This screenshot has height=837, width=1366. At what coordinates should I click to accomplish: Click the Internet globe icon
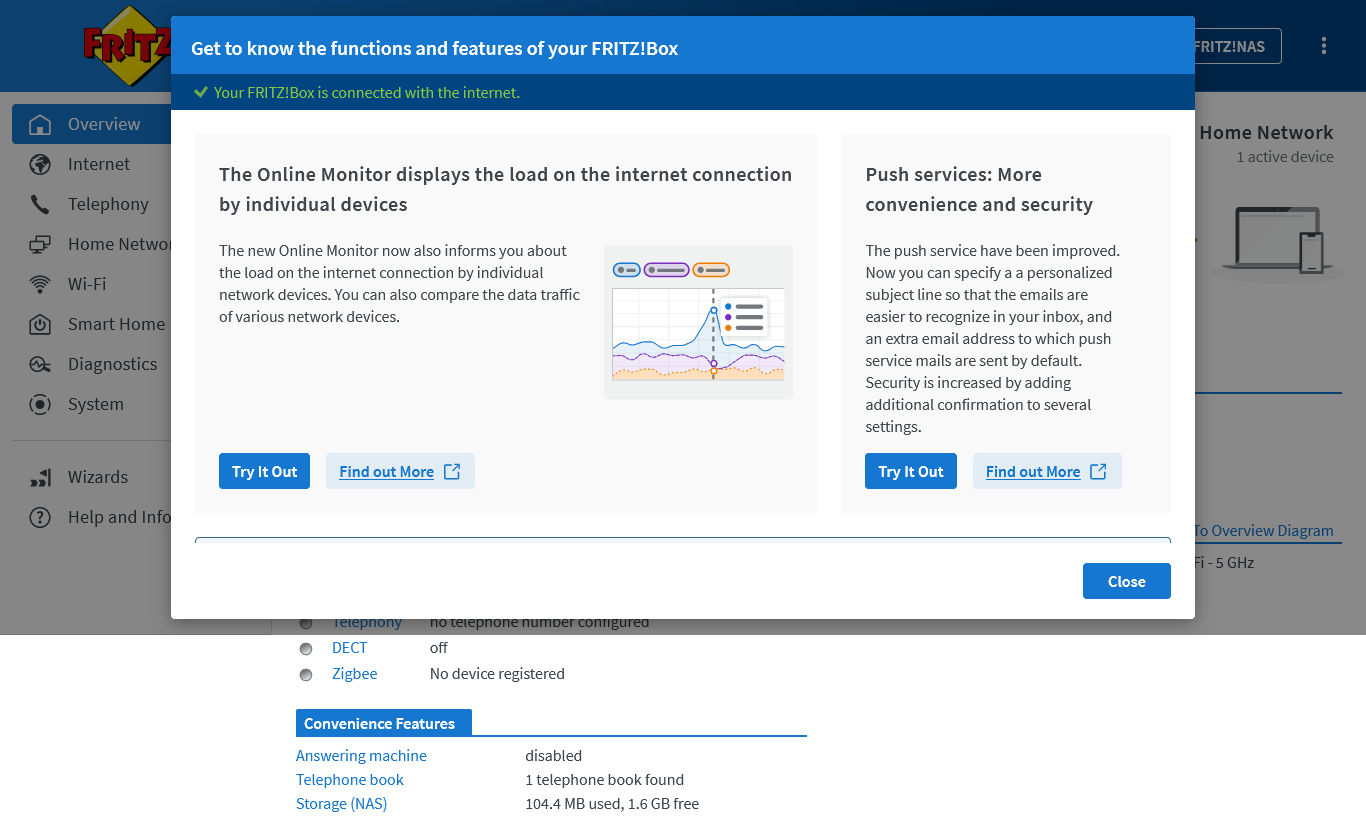click(x=40, y=165)
